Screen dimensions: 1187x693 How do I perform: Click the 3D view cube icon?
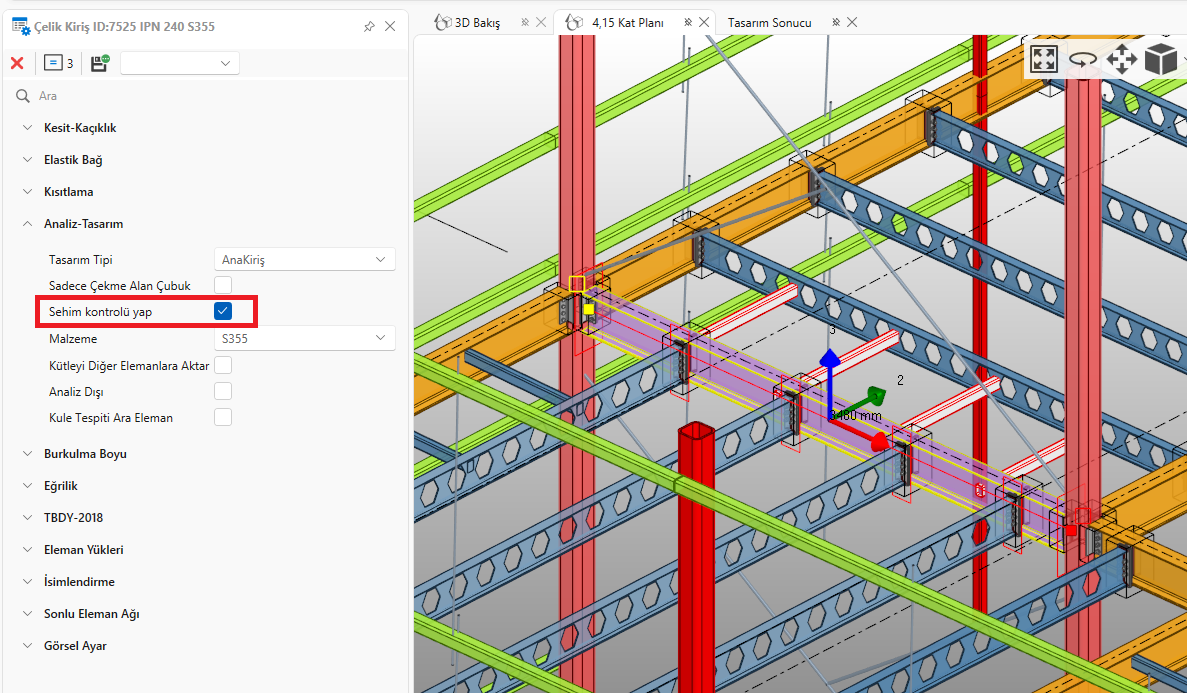pyautogui.click(x=1160, y=59)
